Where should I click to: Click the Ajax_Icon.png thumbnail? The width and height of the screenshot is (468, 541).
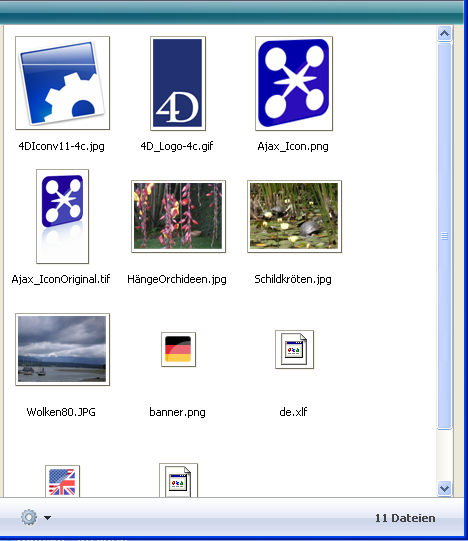pyautogui.click(x=294, y=83)
